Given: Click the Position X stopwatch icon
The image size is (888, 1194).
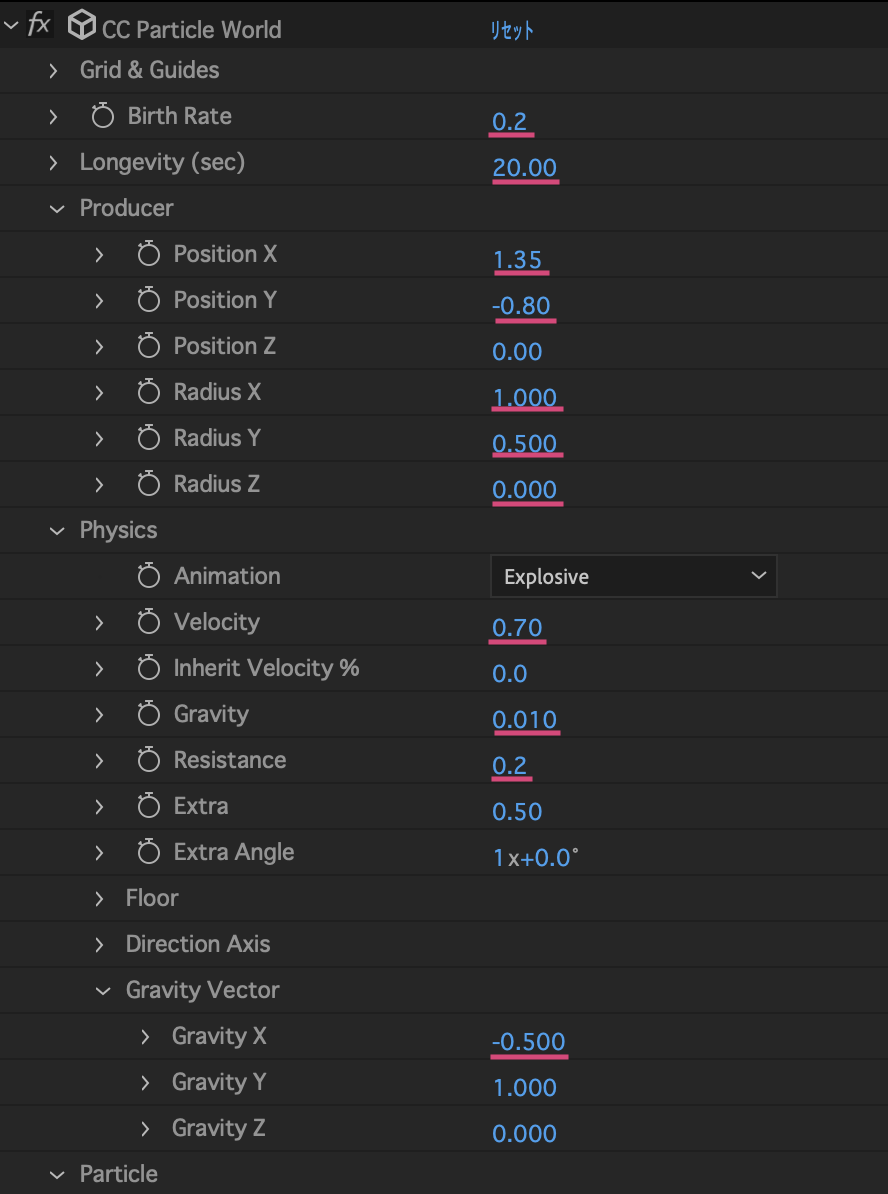Looking at the screenshot, I should pyautogui.click(x=148, y=254).
